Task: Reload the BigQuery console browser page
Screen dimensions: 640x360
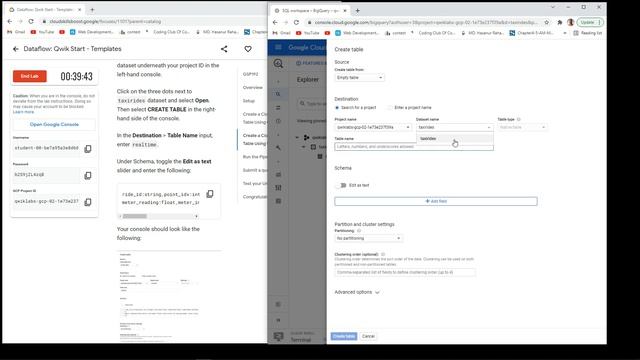Action: pos(296,22)
